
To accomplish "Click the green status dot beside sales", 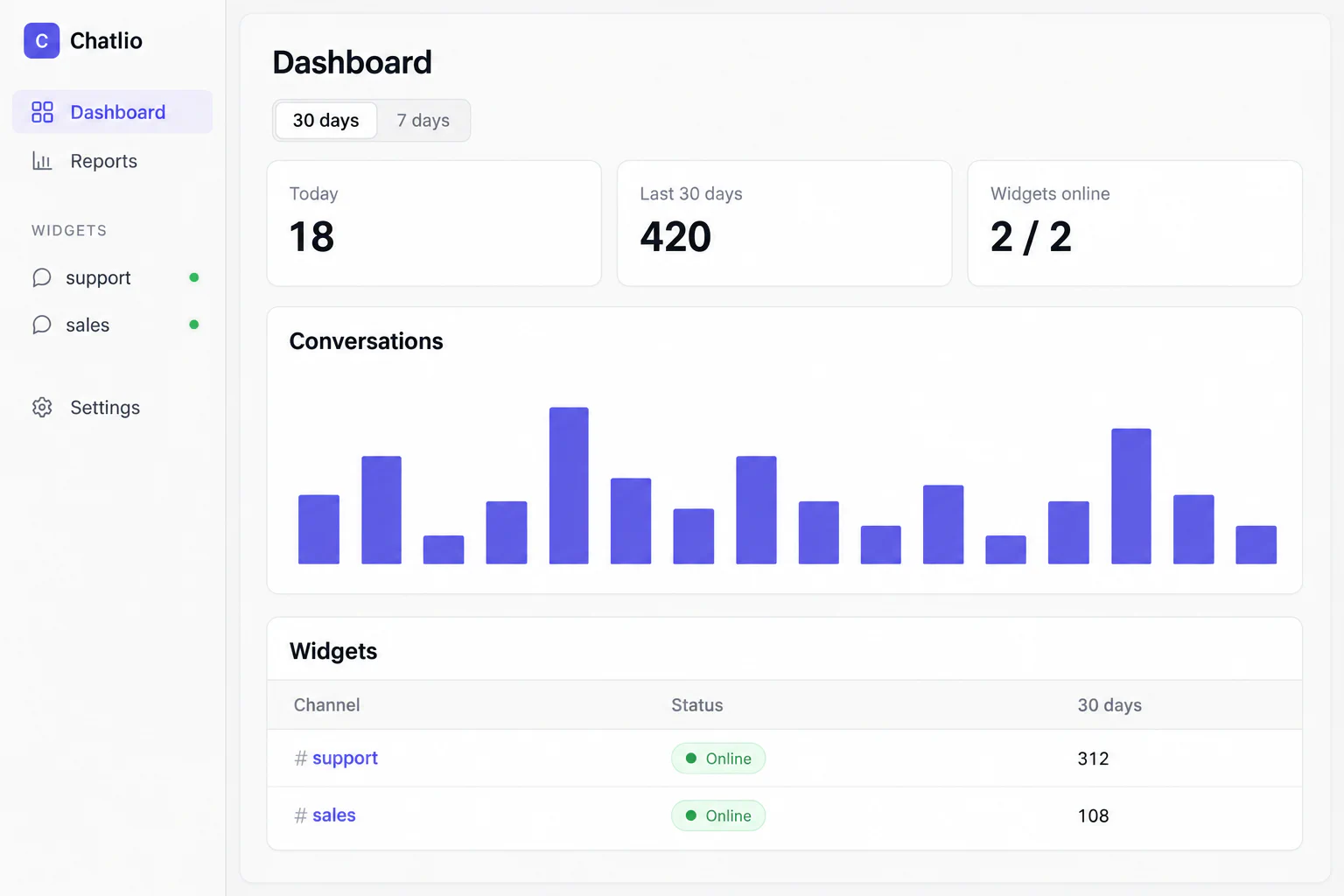I will pyautogui.click(x=194, y=325).
